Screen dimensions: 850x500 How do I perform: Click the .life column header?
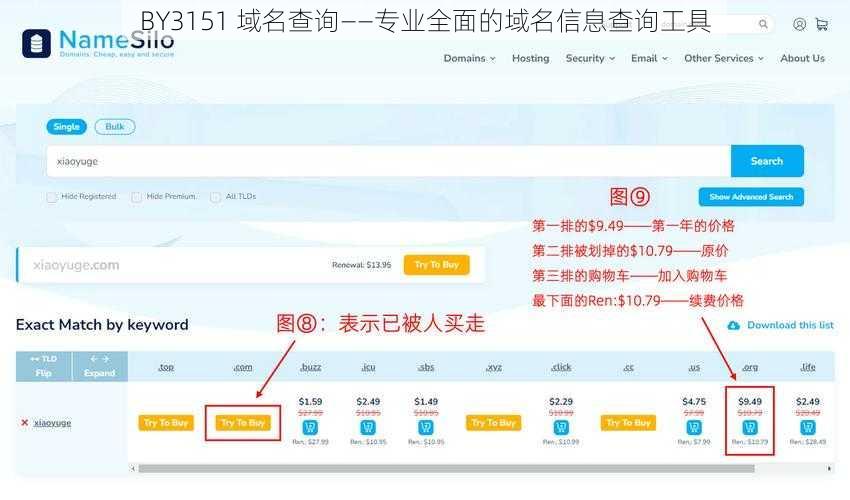point(808,367)
